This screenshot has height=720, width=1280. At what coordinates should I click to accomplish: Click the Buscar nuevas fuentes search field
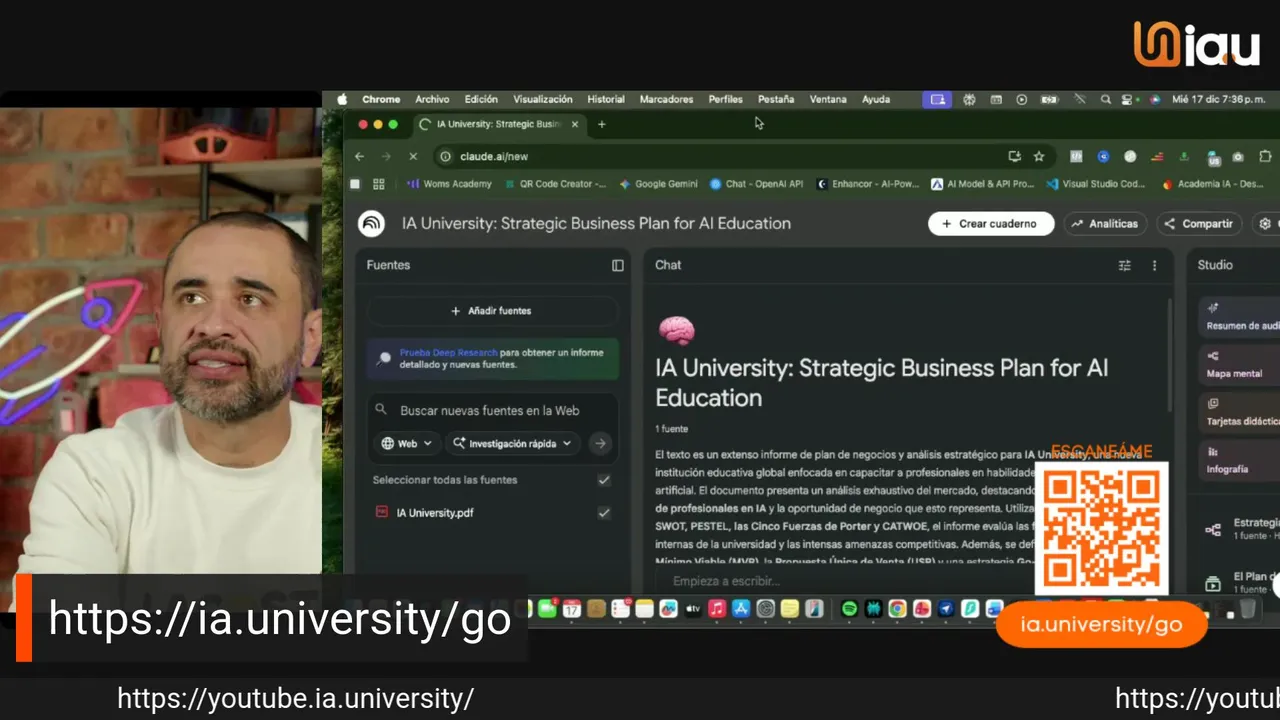(x=490, y=410)
